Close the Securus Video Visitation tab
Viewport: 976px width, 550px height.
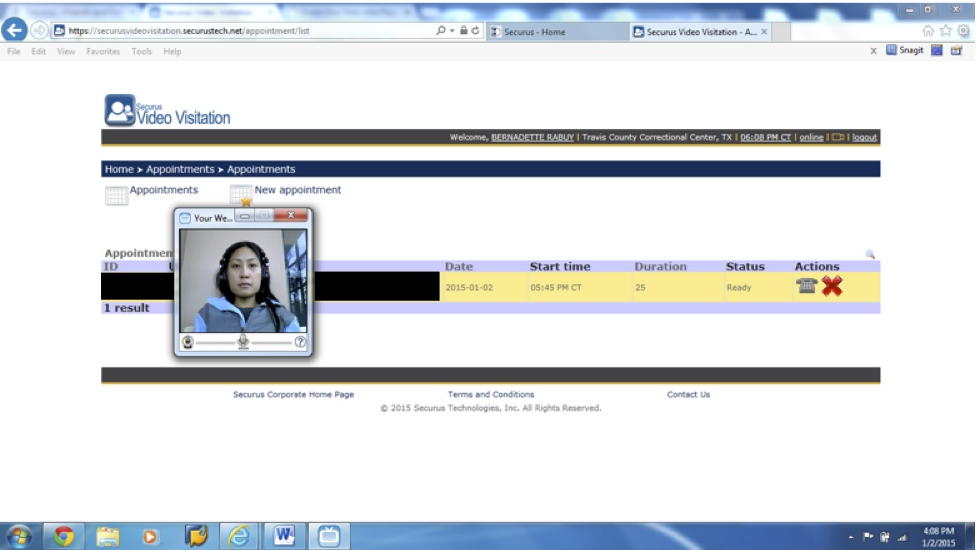[764, 32]
